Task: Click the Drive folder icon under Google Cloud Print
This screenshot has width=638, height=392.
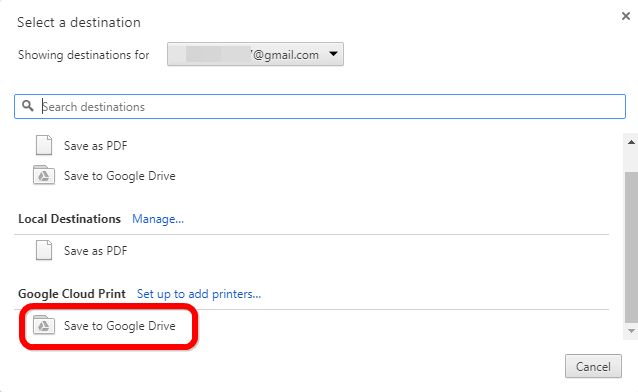Action: click(44, 325)
